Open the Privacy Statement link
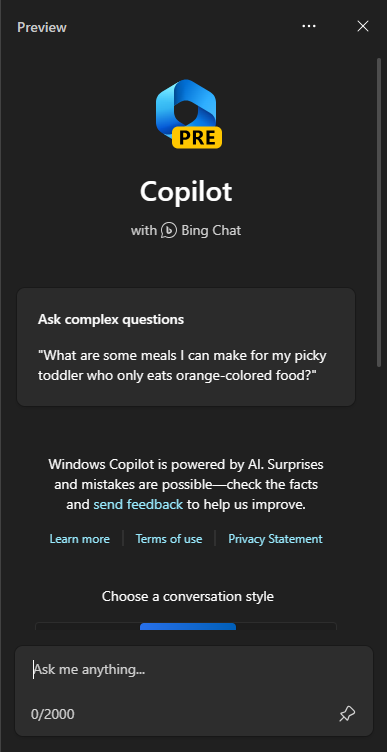 pos(275,539)
